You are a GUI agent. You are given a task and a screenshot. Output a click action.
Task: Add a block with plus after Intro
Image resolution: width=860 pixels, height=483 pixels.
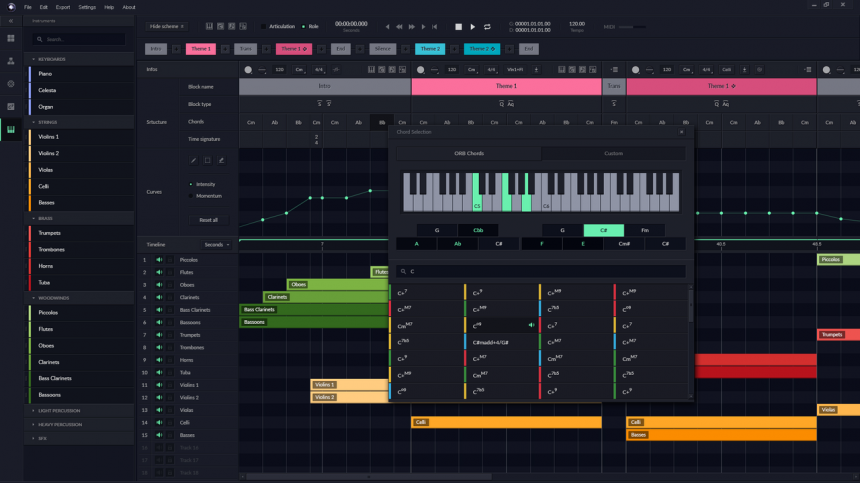pyautogui.click(x=176, y=49)
